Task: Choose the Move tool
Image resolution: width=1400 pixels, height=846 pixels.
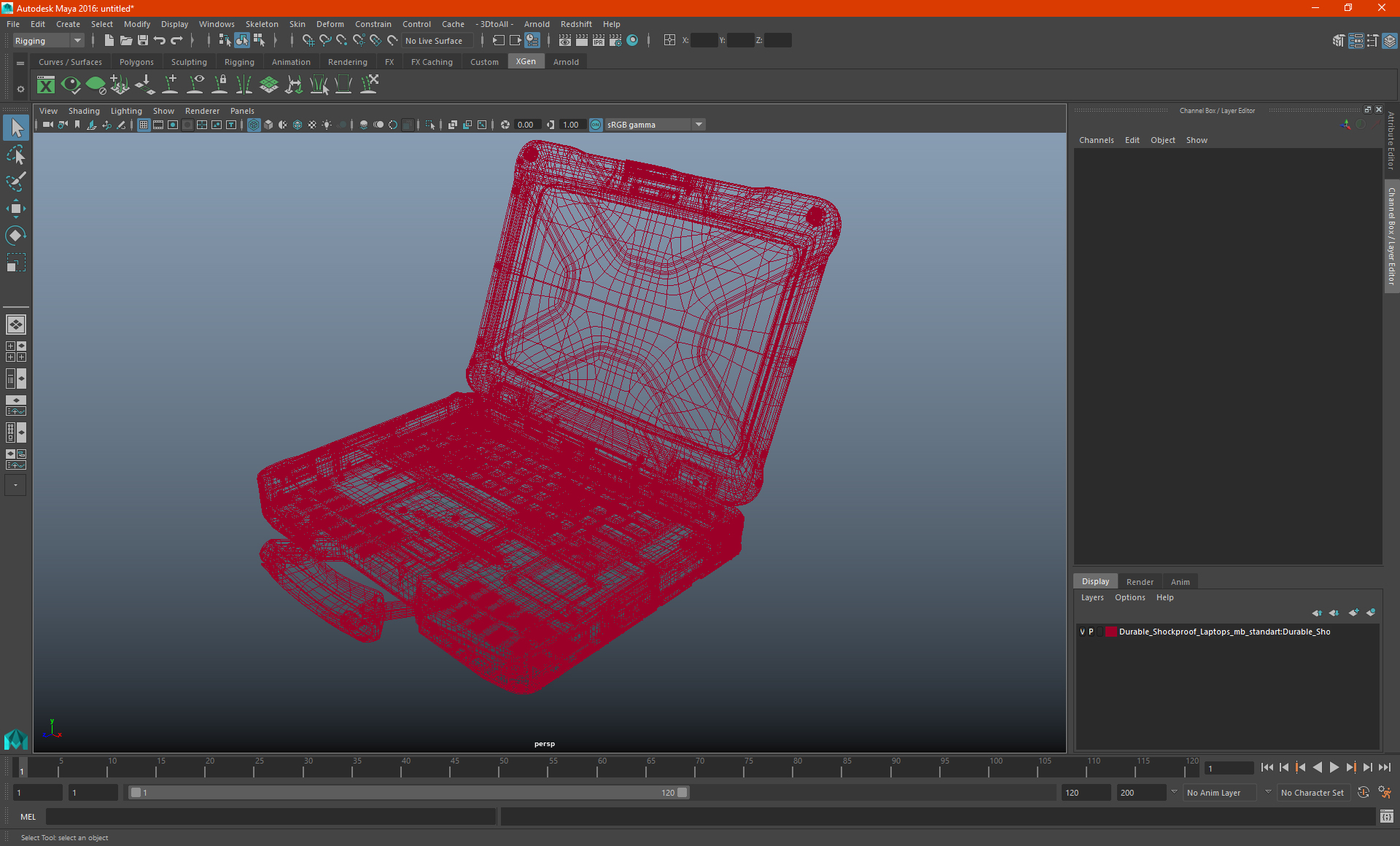Action: tap(15, 209)
